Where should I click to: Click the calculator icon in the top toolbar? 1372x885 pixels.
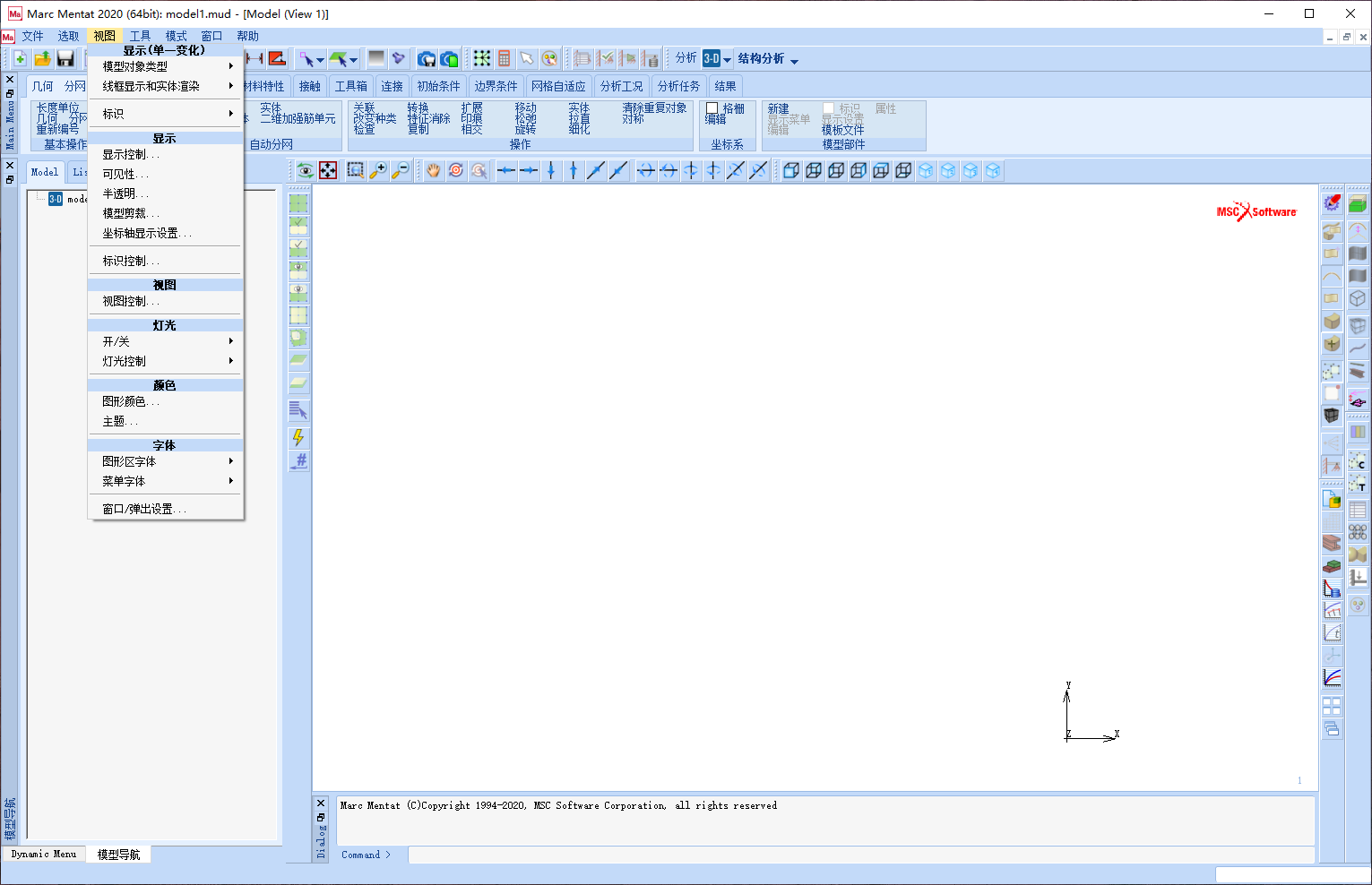coord(505,59)
